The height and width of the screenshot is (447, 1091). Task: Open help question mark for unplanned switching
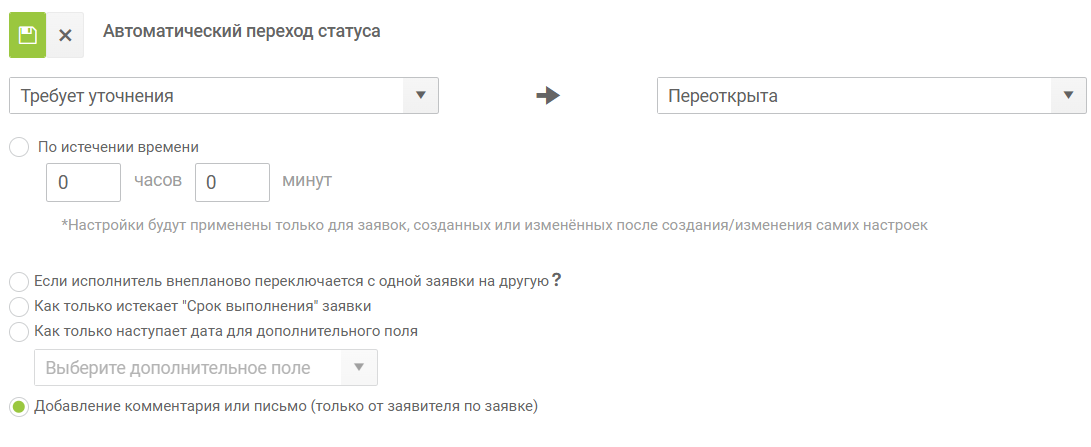pyautogui.click(x=557, y=281)
